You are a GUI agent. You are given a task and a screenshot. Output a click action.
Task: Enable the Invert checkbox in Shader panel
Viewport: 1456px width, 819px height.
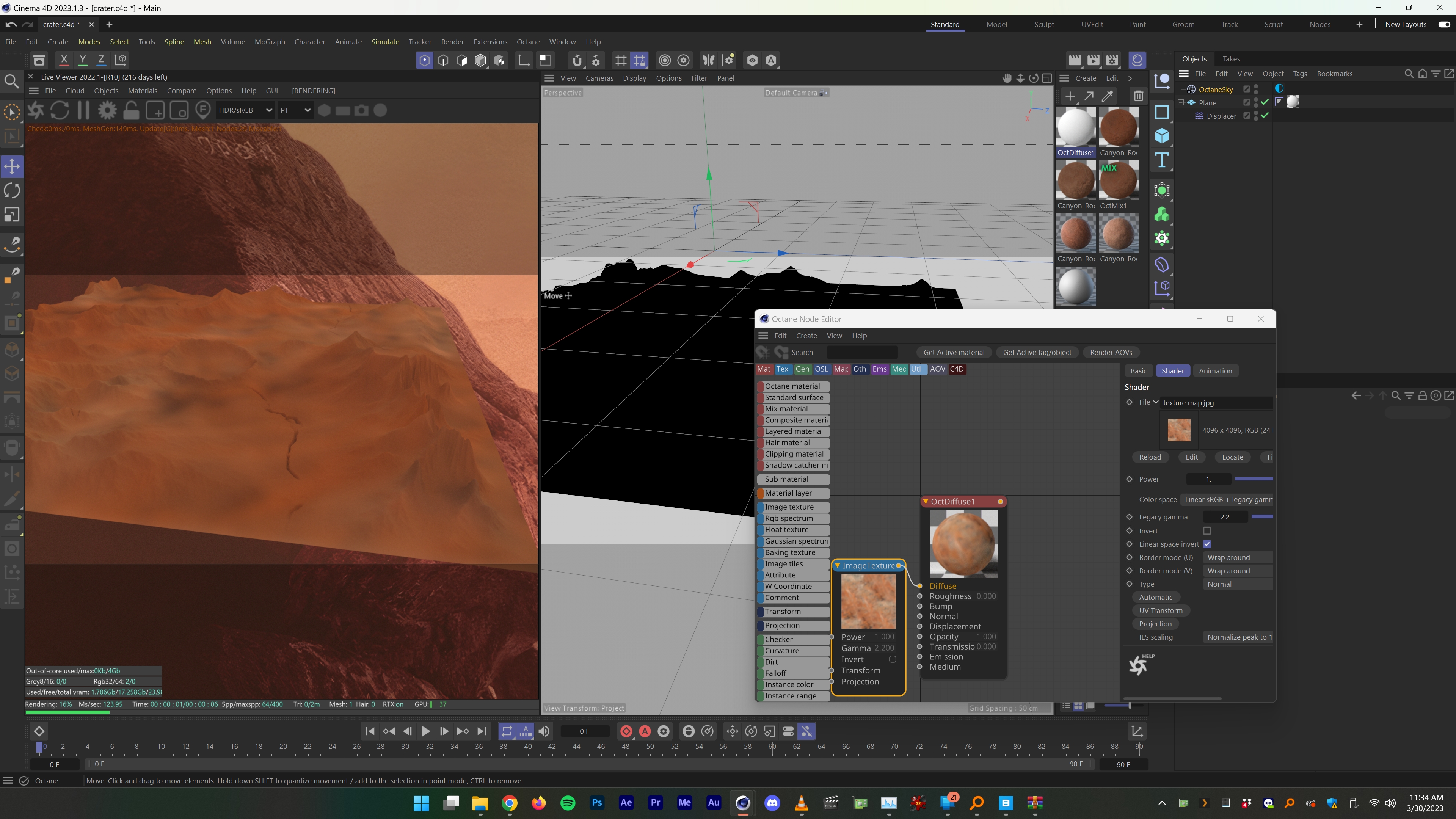pos(1207,531)
